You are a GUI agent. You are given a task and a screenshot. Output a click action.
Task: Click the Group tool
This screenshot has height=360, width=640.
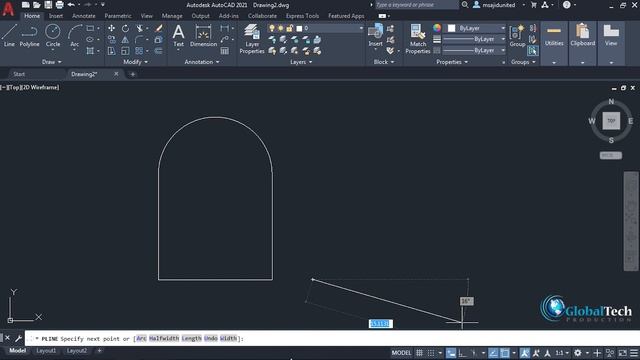coord(517,36)
